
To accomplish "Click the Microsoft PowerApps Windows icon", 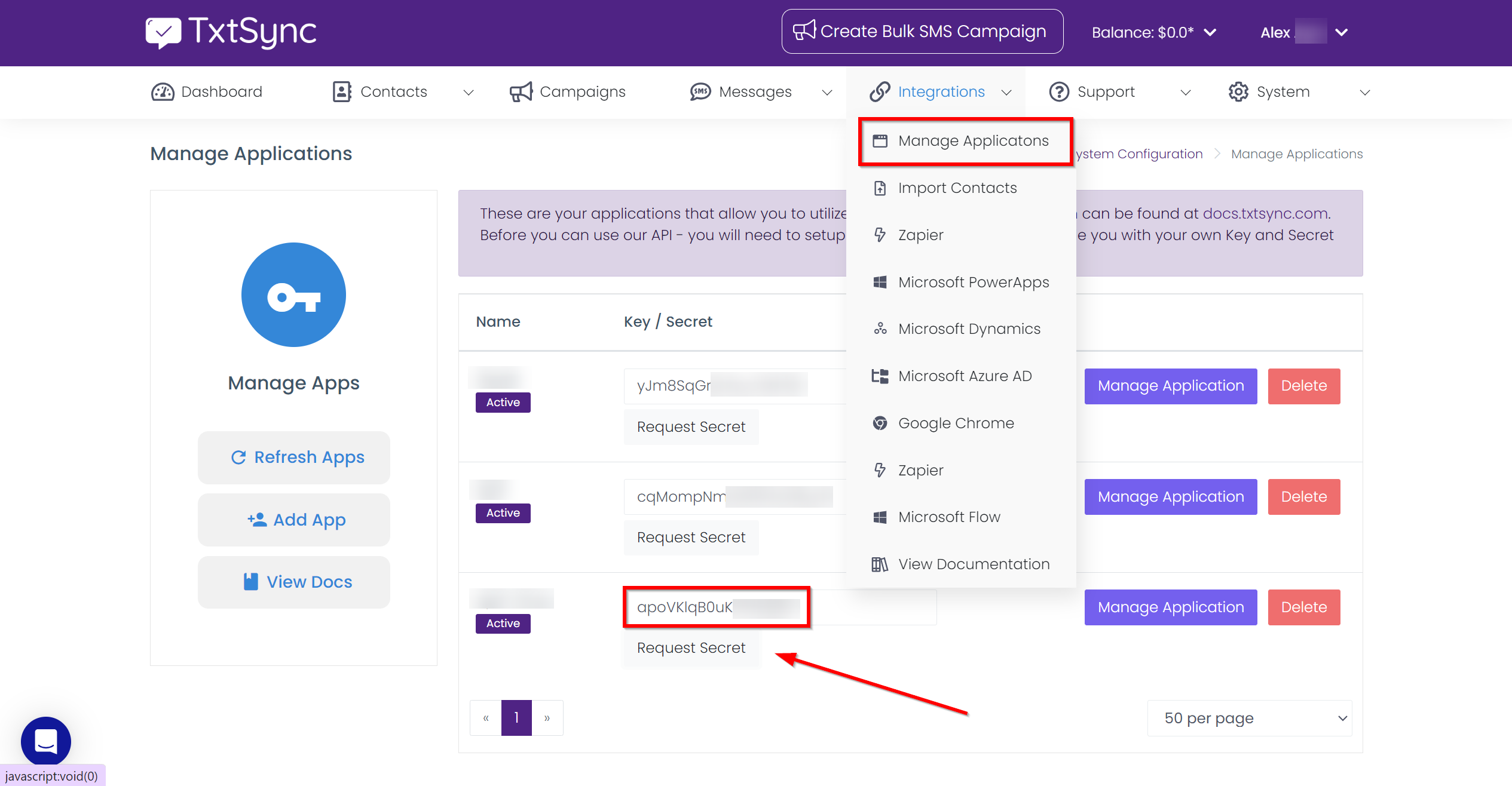I will coord(880,282).
